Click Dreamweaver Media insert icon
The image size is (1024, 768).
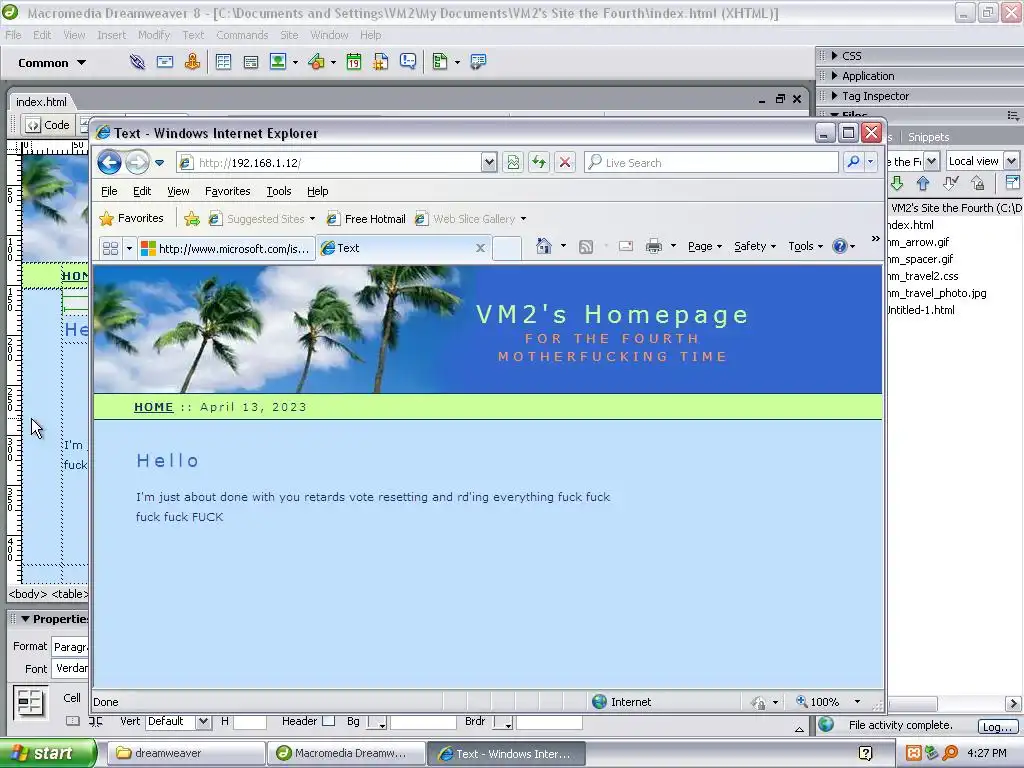[x=316, y=62]
